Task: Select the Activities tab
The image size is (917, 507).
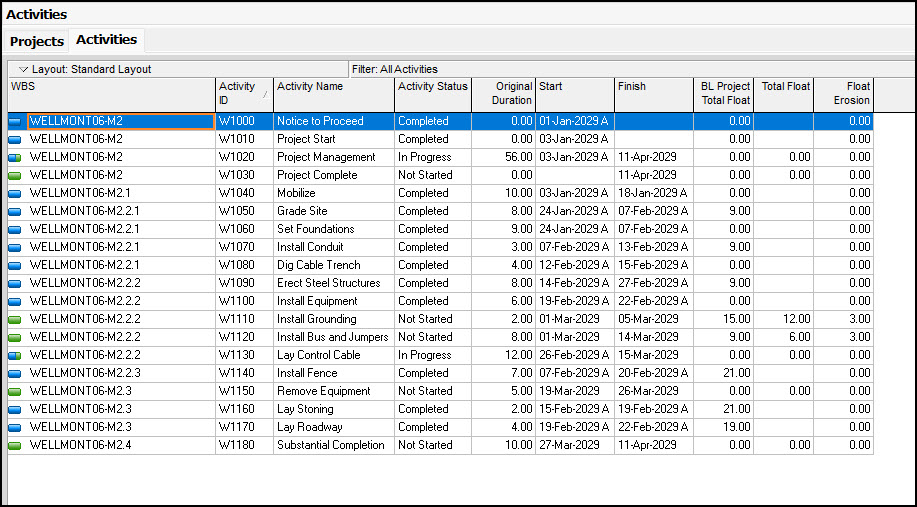Action: (106, 40)
